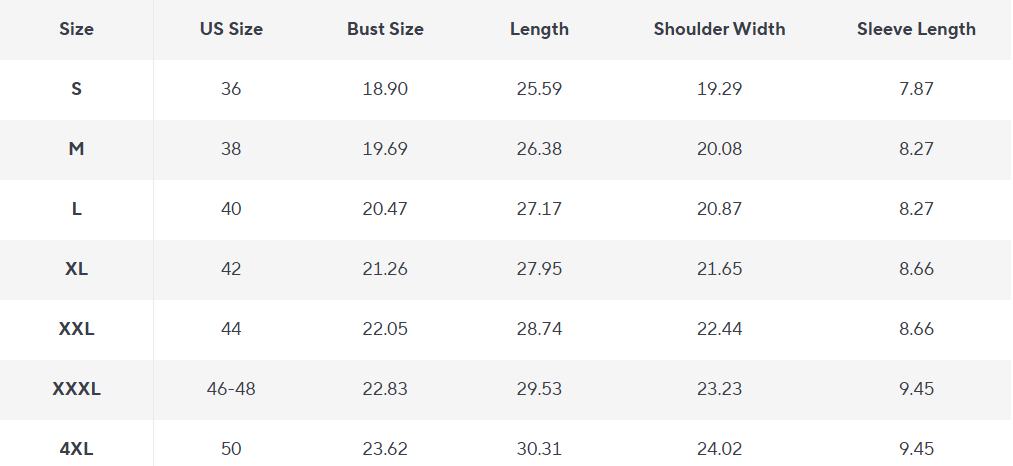Select the XXXL size row label

coord(76,389)
